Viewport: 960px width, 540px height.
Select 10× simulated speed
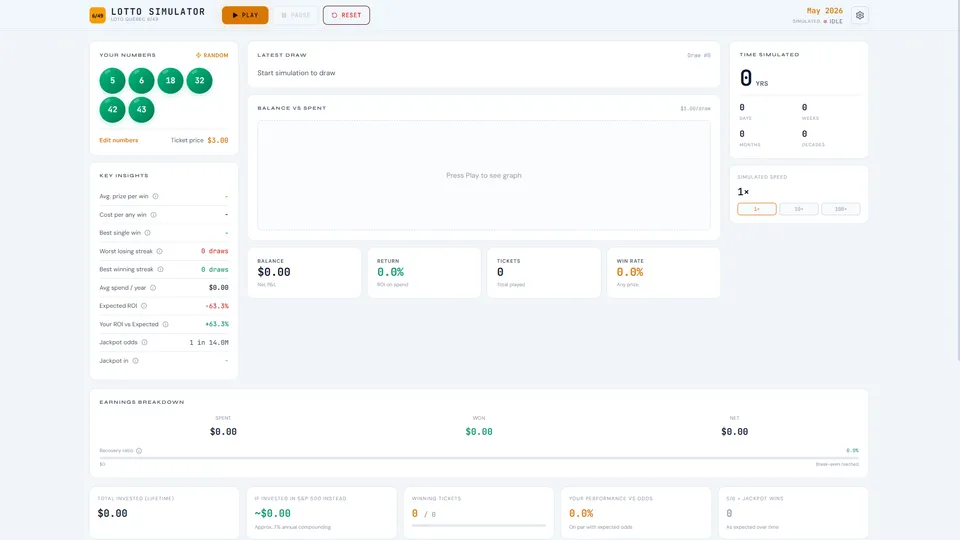[799, 209]
